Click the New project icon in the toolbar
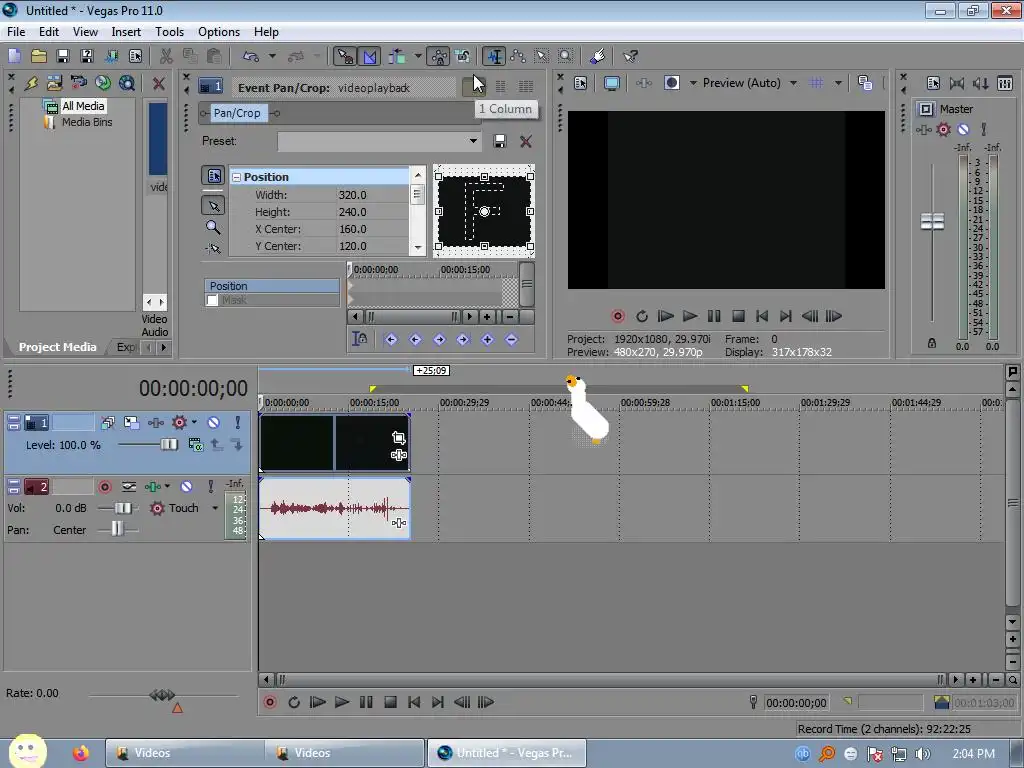The width and height of the screenshot is (1024, 768). (14, 56)
